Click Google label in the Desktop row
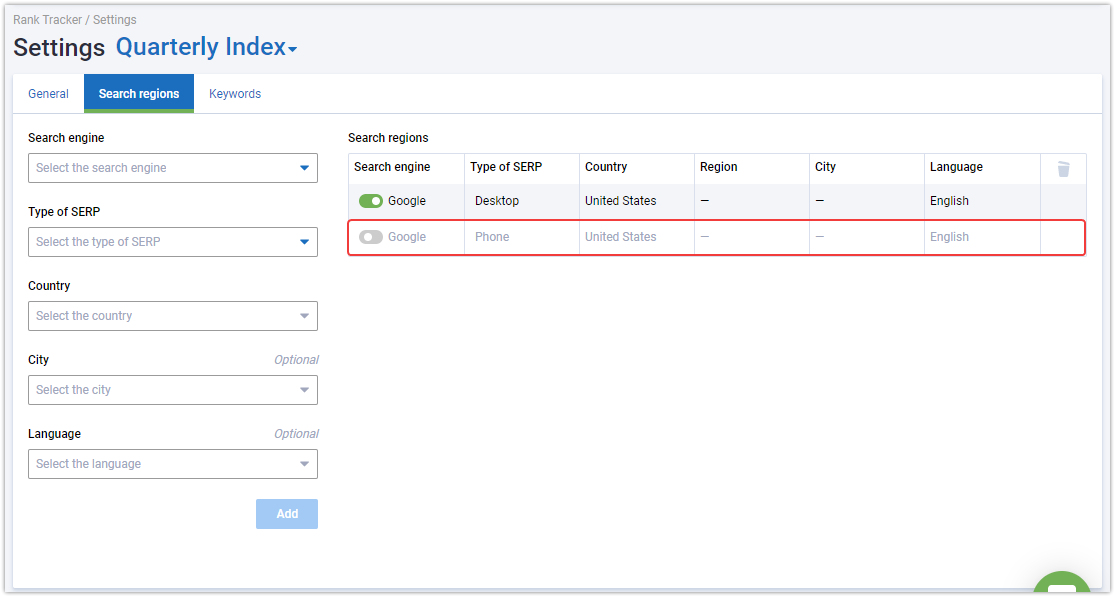 coord(407,201)
